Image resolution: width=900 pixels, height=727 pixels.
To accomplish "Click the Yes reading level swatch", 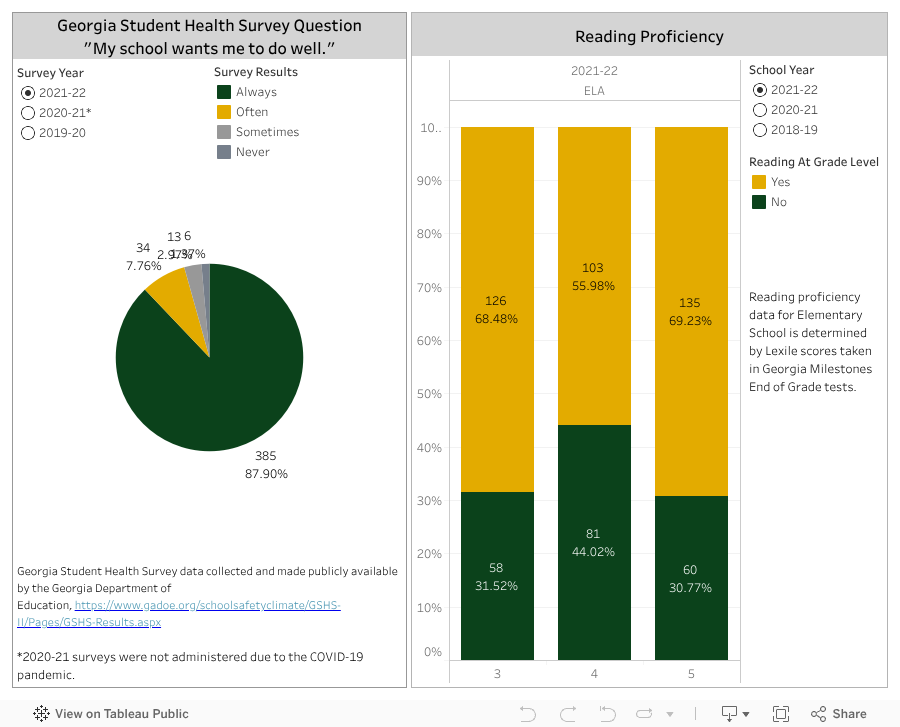I will 759,182.
